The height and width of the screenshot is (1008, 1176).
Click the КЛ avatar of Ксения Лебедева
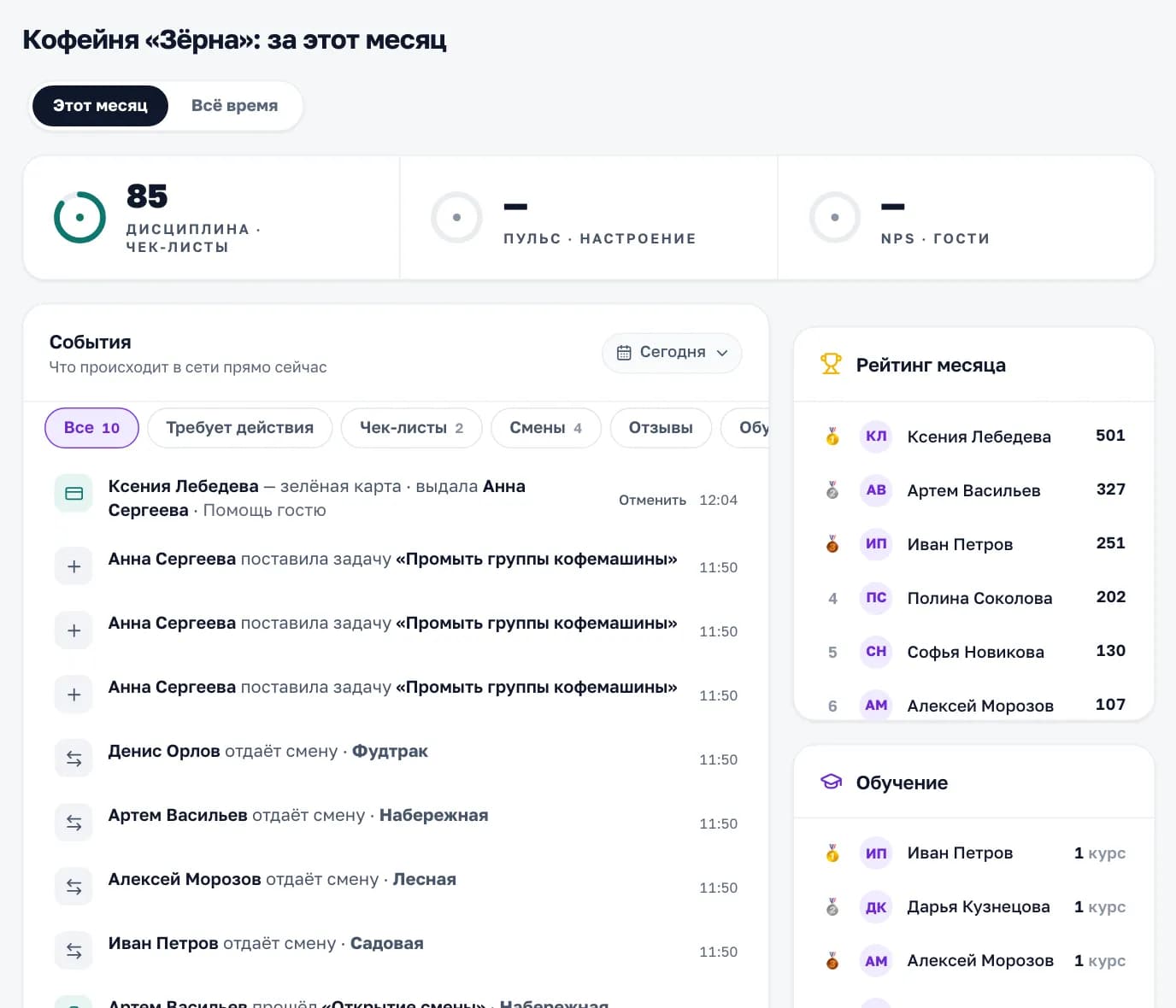coord(876,437)
